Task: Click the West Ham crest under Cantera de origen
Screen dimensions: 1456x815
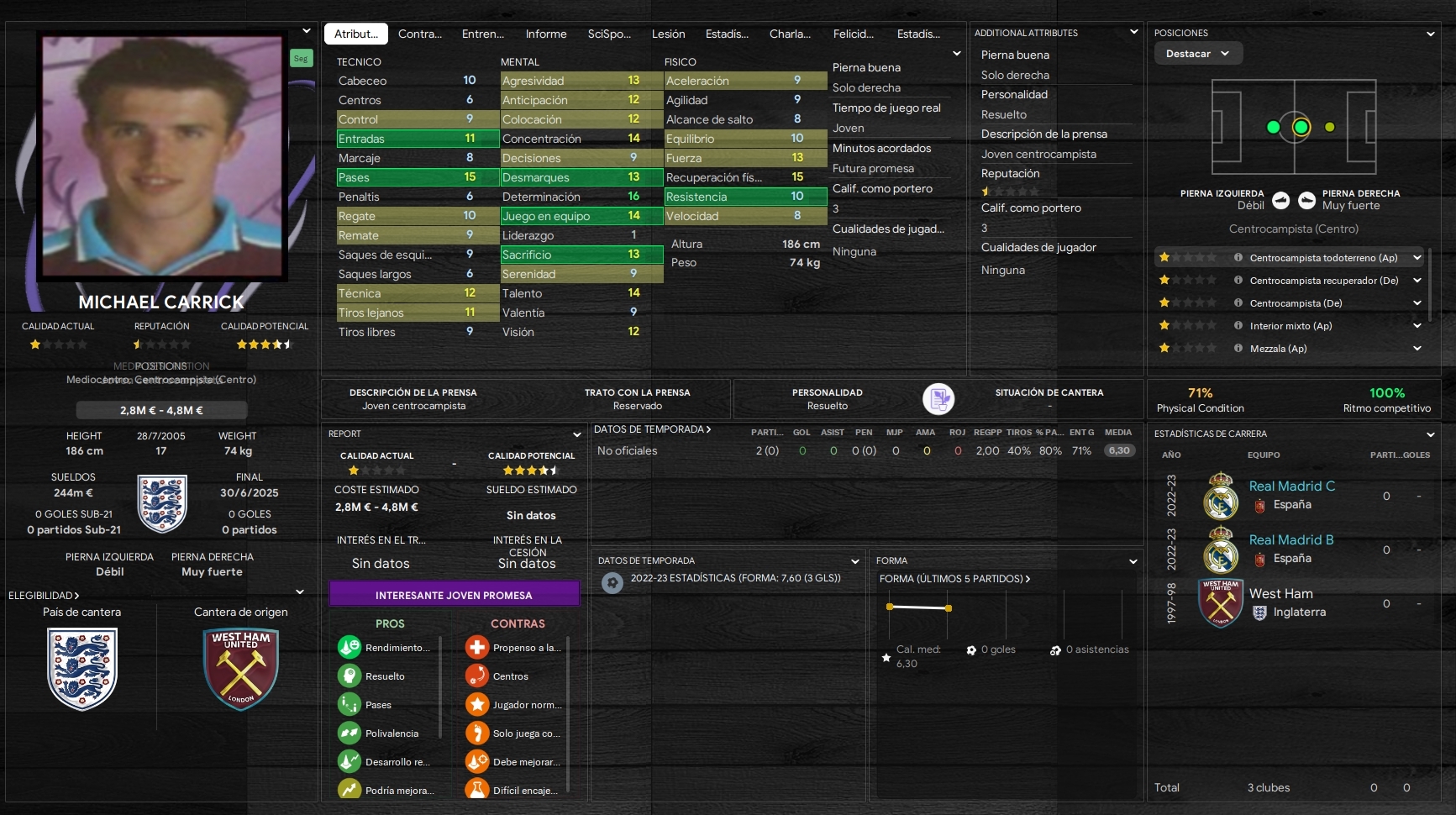Action: pos(241,669)
